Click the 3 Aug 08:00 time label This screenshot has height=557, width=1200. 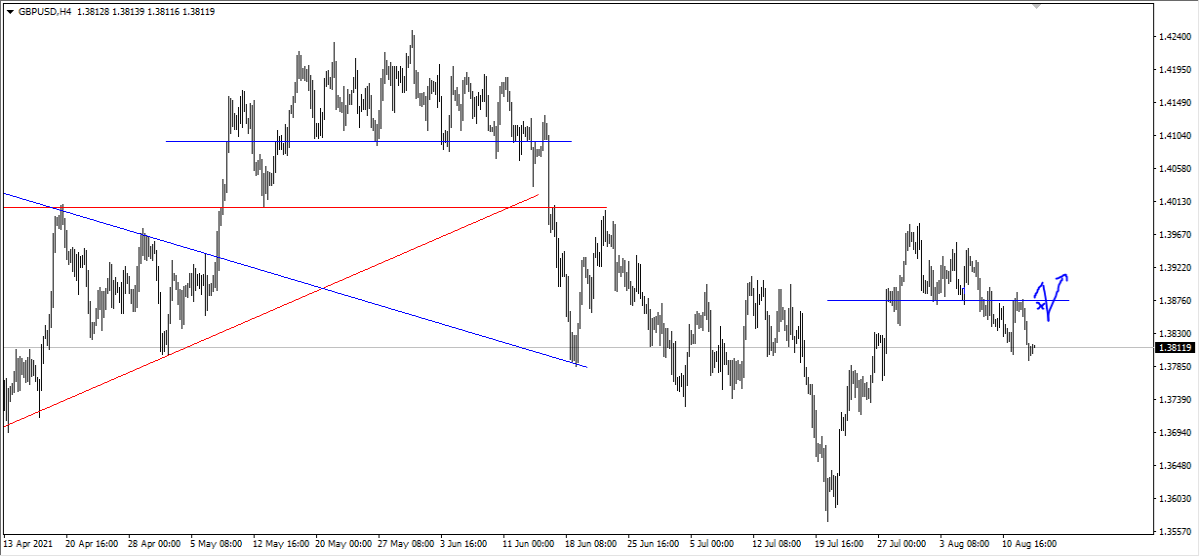coord(966,545)
